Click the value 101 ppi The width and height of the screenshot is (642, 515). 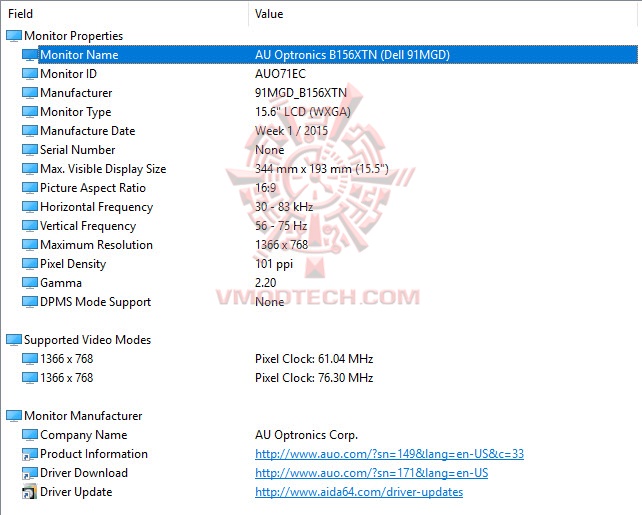pos(274,264)
